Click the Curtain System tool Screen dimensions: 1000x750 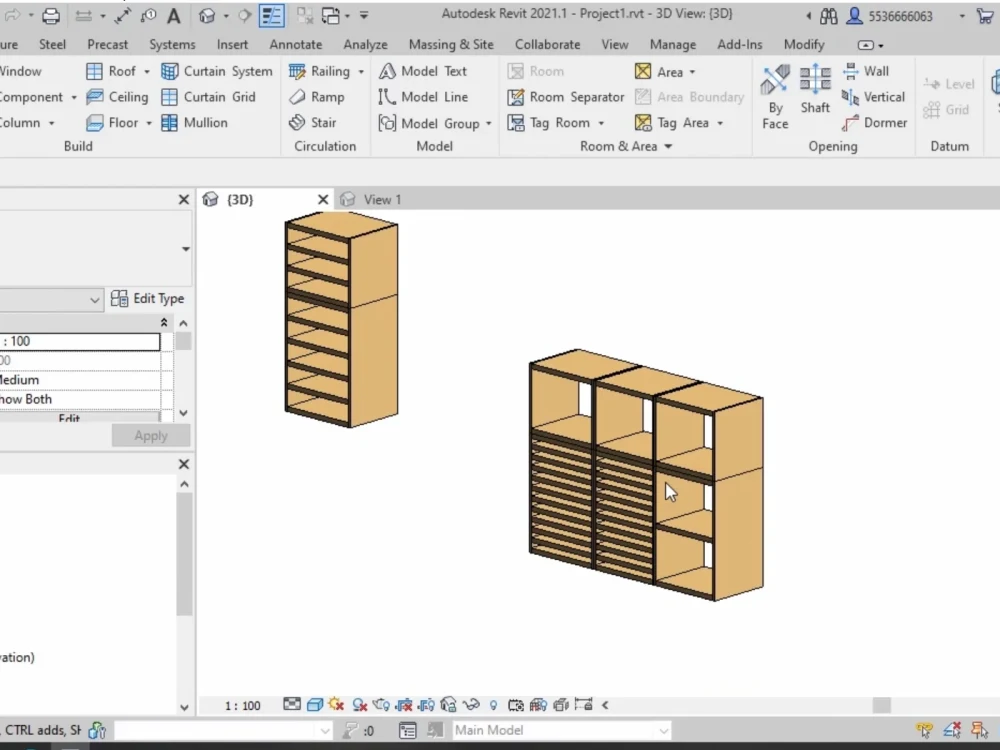coord(217,71)
